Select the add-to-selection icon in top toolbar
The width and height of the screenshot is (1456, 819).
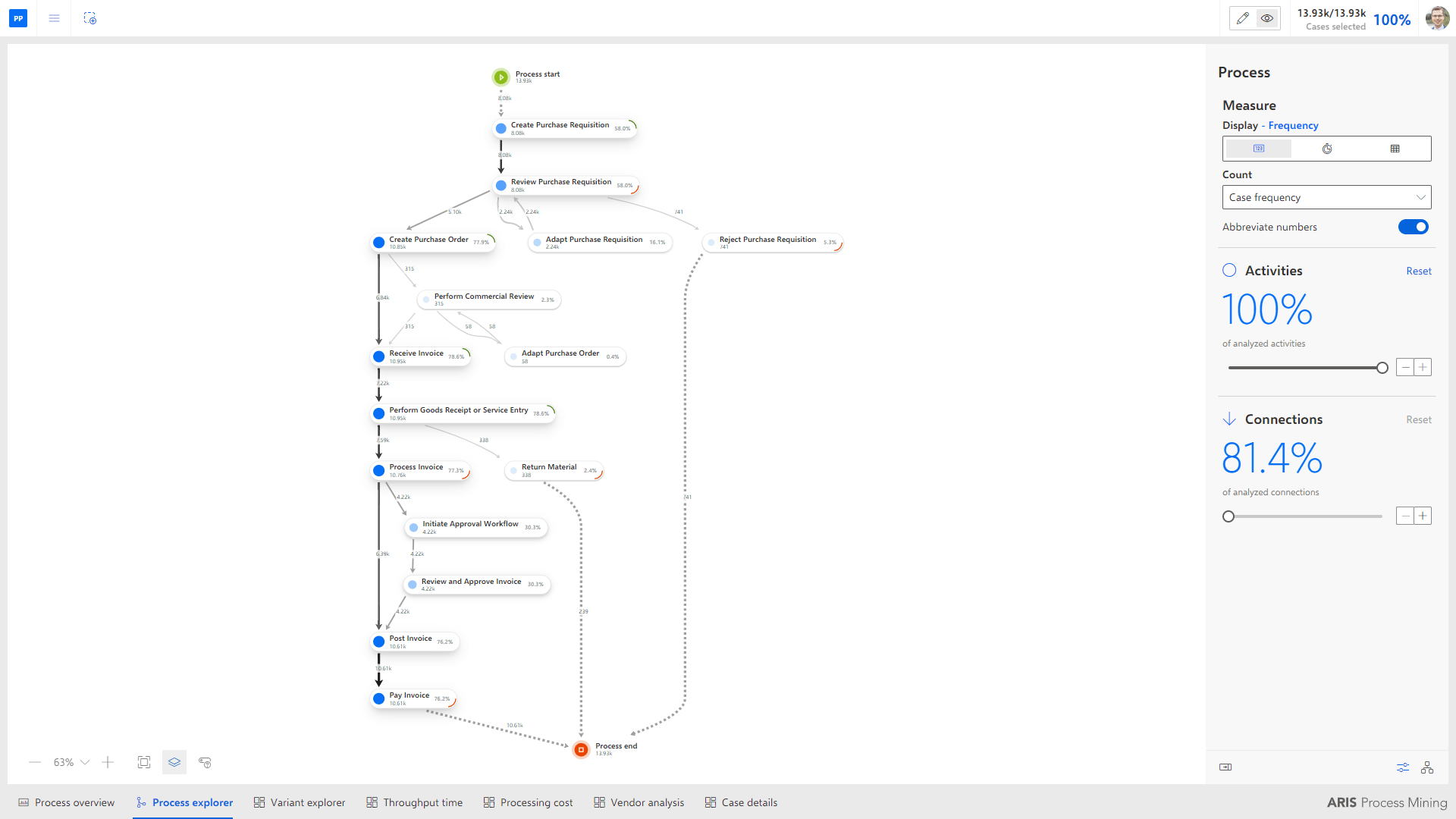pyautogui.click(x=90, y=18)
